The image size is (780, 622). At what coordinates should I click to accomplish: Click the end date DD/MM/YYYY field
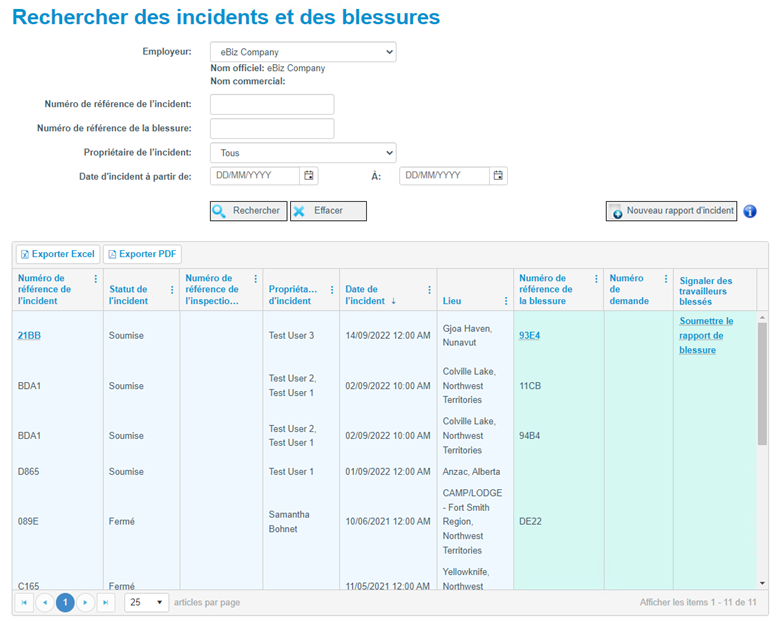pos(444,176)
